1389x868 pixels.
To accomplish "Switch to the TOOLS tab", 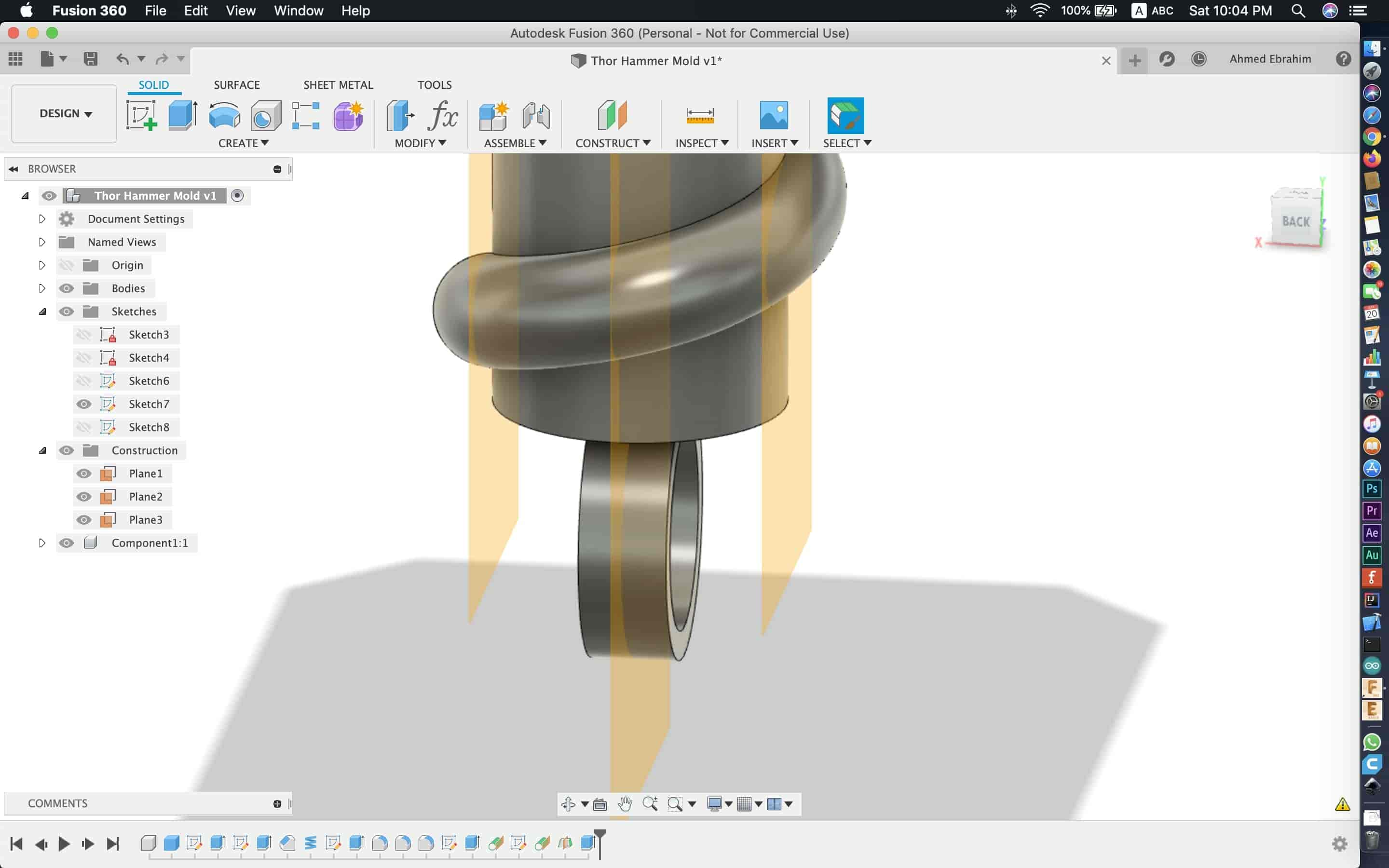I will point(435,84).
